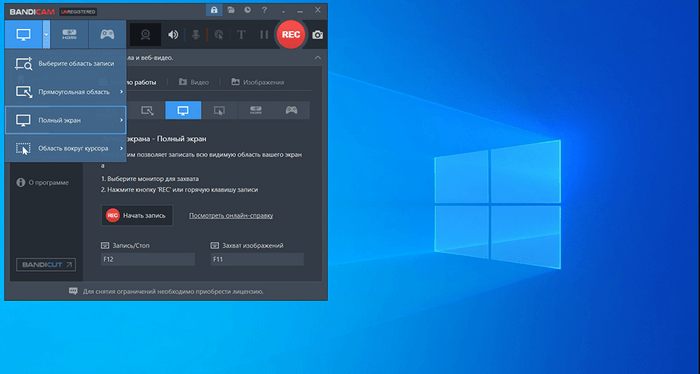Click the info icon beside 'О программе'
The width and height of the screenshot is (700, 374).
[x=21, y=183]
